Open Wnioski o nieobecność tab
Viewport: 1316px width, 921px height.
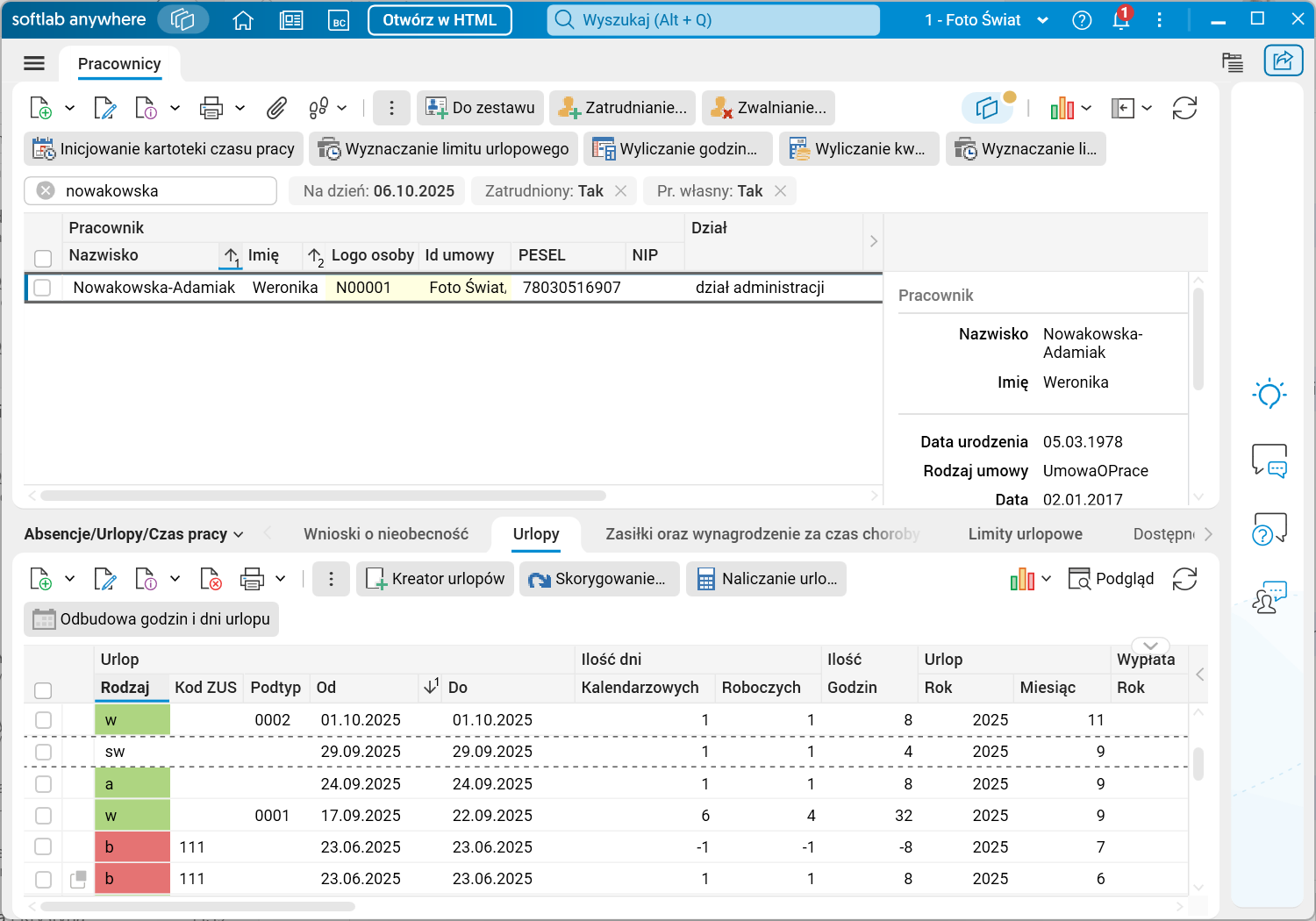coord(386,534)
